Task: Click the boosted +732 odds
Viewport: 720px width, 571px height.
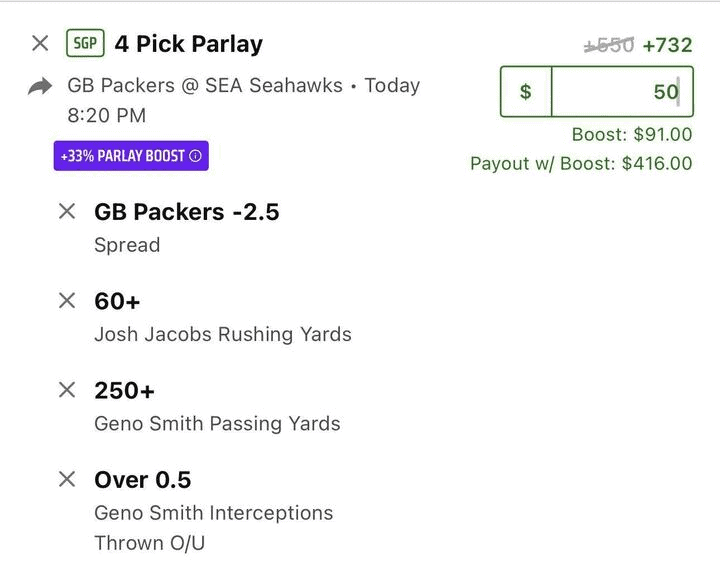Action: [667, 45]
